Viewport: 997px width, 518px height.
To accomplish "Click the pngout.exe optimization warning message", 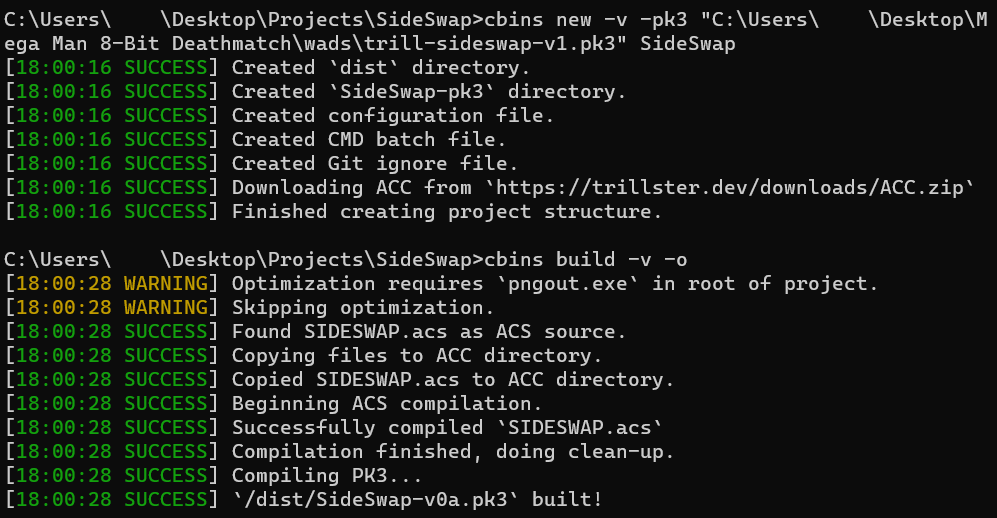I will coord(555,284).
